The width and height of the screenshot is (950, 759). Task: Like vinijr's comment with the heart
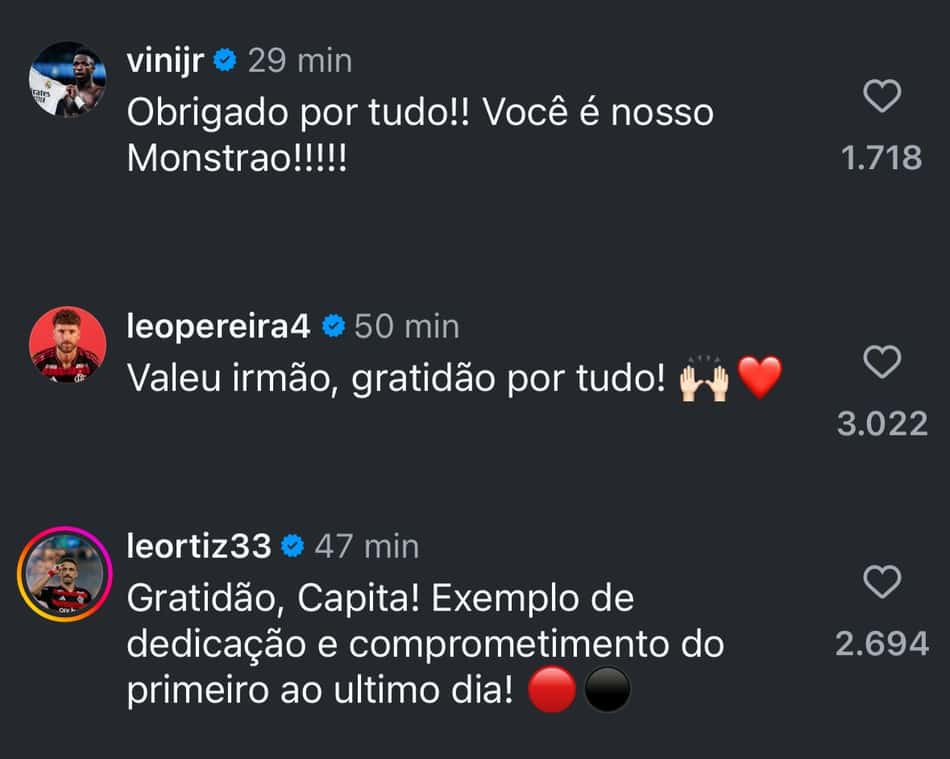click(x=882, y=96)
